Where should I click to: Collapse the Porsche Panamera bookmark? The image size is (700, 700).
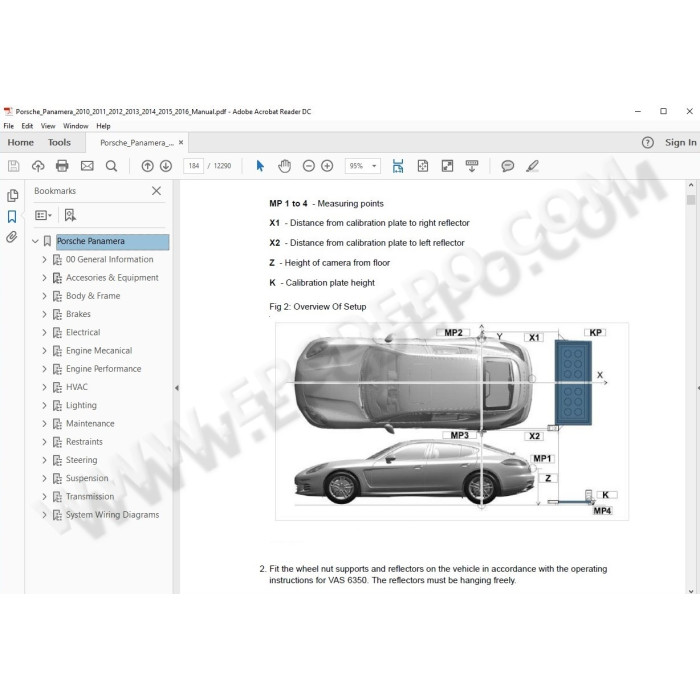click(35, 241)
